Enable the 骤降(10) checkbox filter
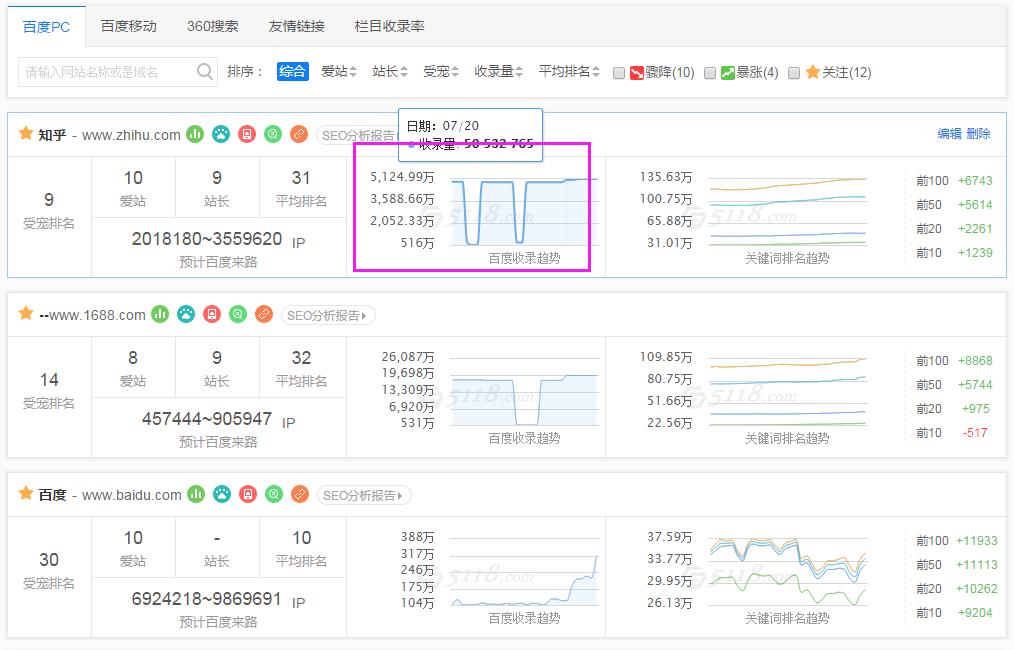1014x650 pixels. [619, 72]
